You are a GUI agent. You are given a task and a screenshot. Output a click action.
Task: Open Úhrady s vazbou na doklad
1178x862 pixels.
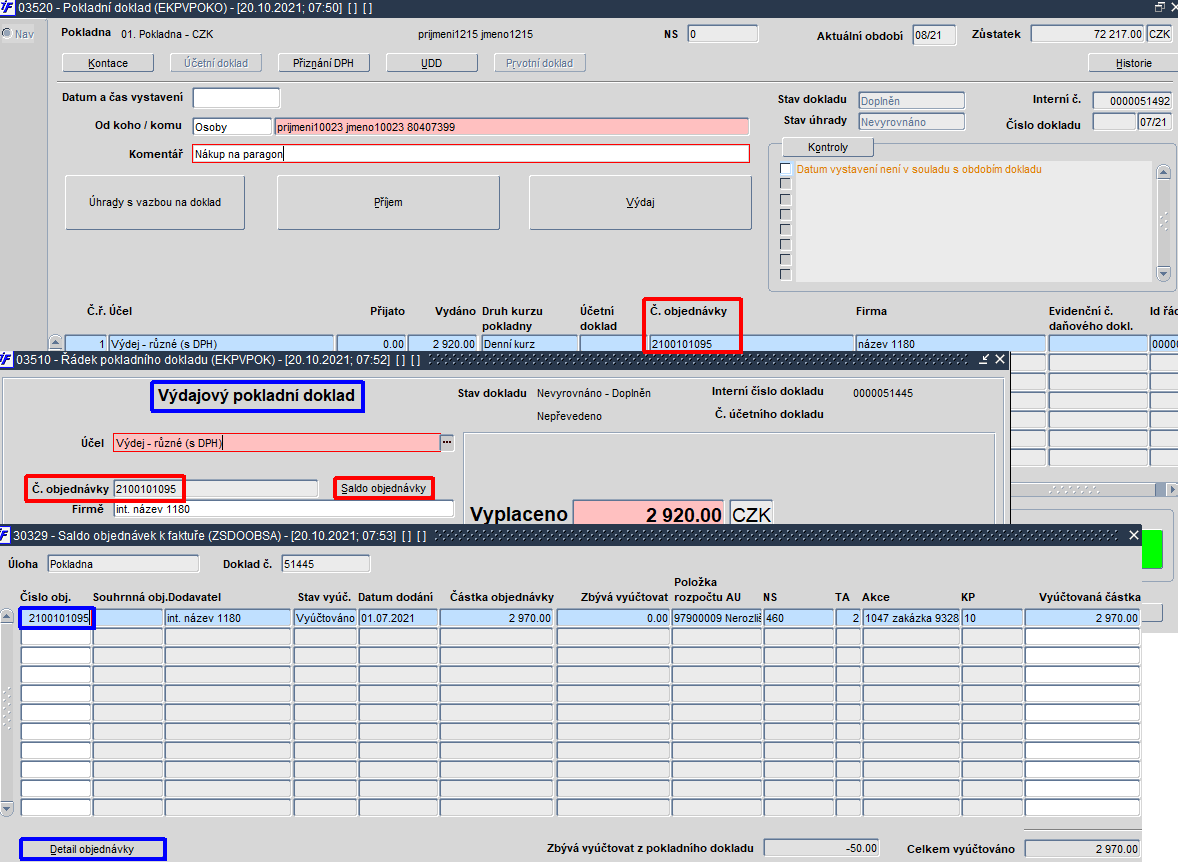point(155,202)
